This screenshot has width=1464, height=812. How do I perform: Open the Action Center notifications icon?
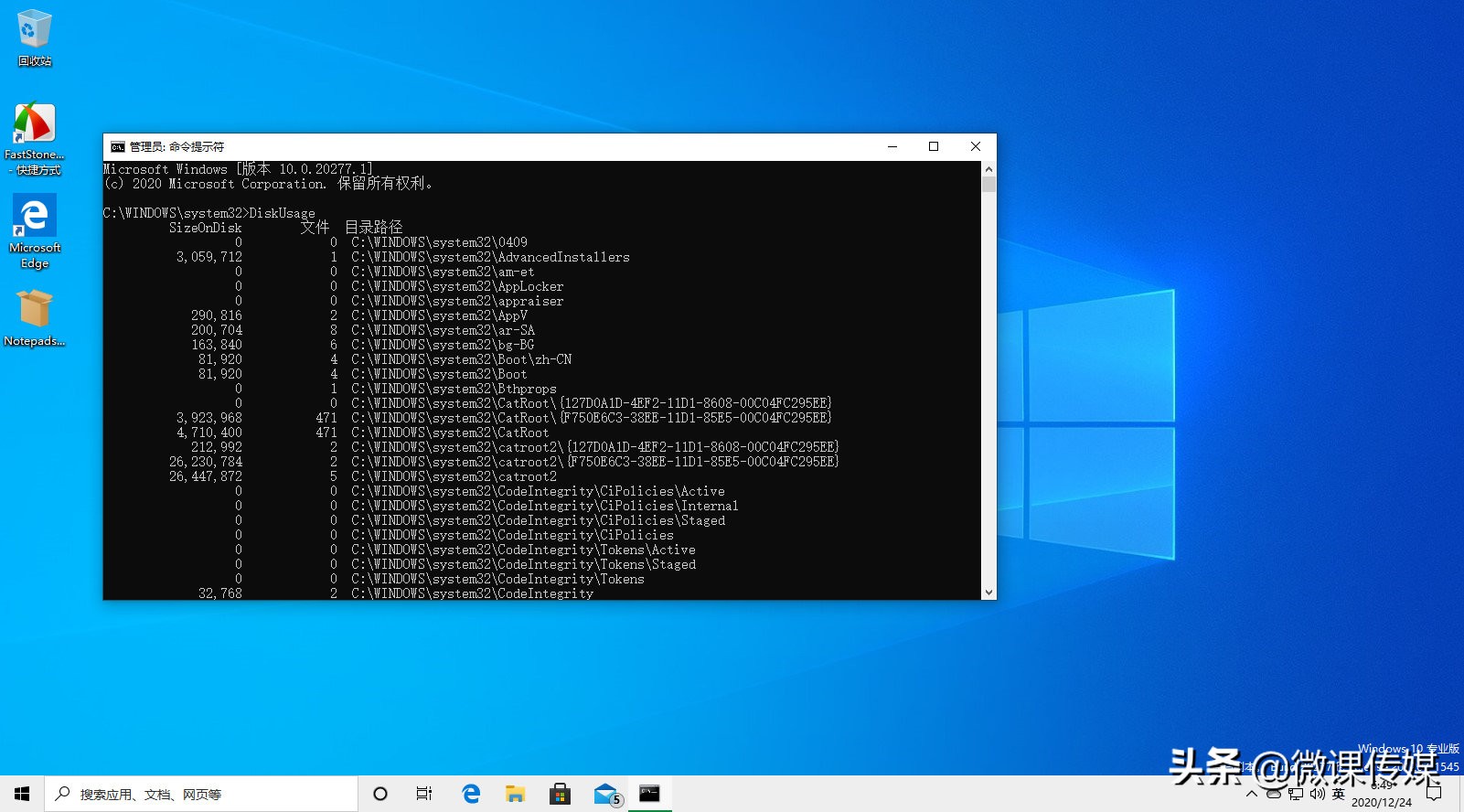pos(1434,794)
